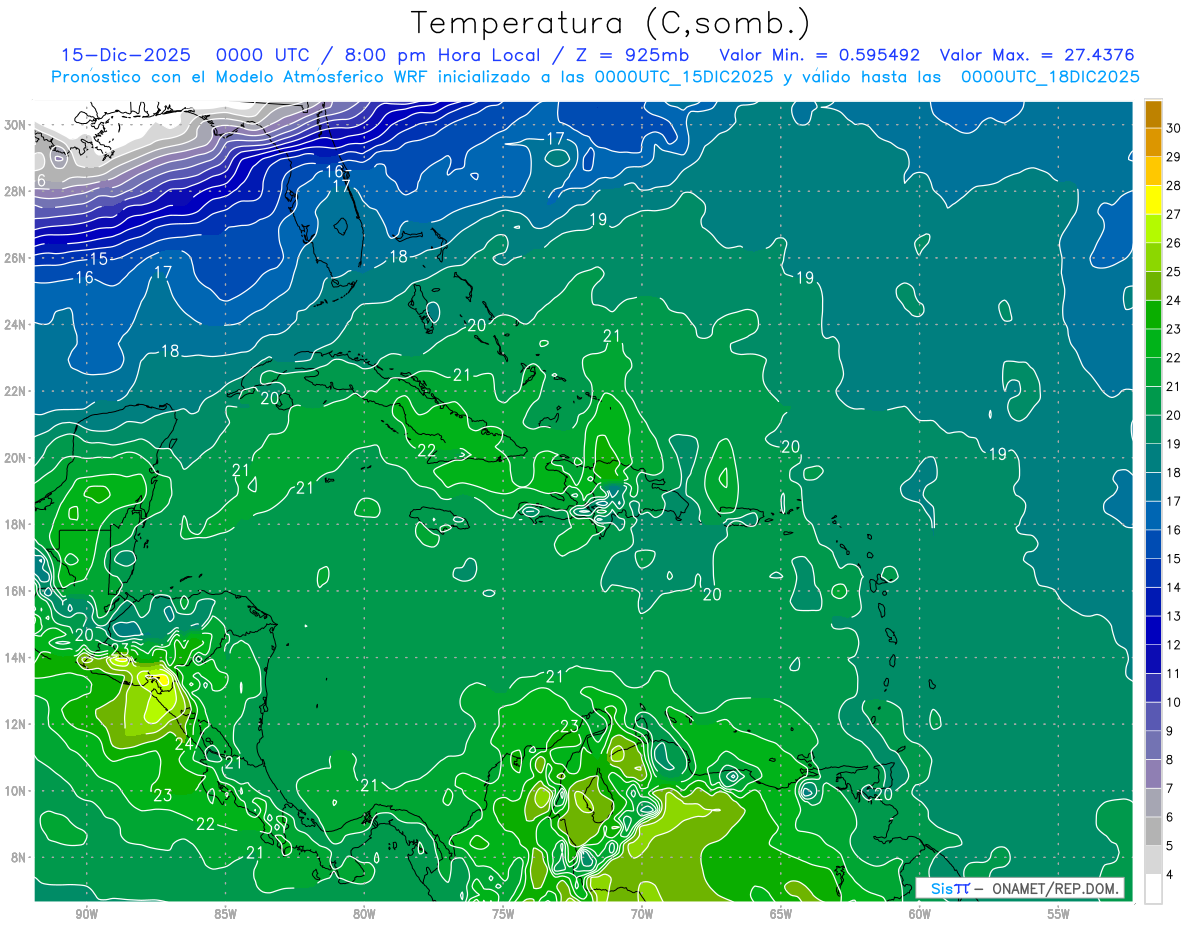Click the '29' label on the color scale
The width and height of the screenshot is (1200, 927).
point(1174,156)
